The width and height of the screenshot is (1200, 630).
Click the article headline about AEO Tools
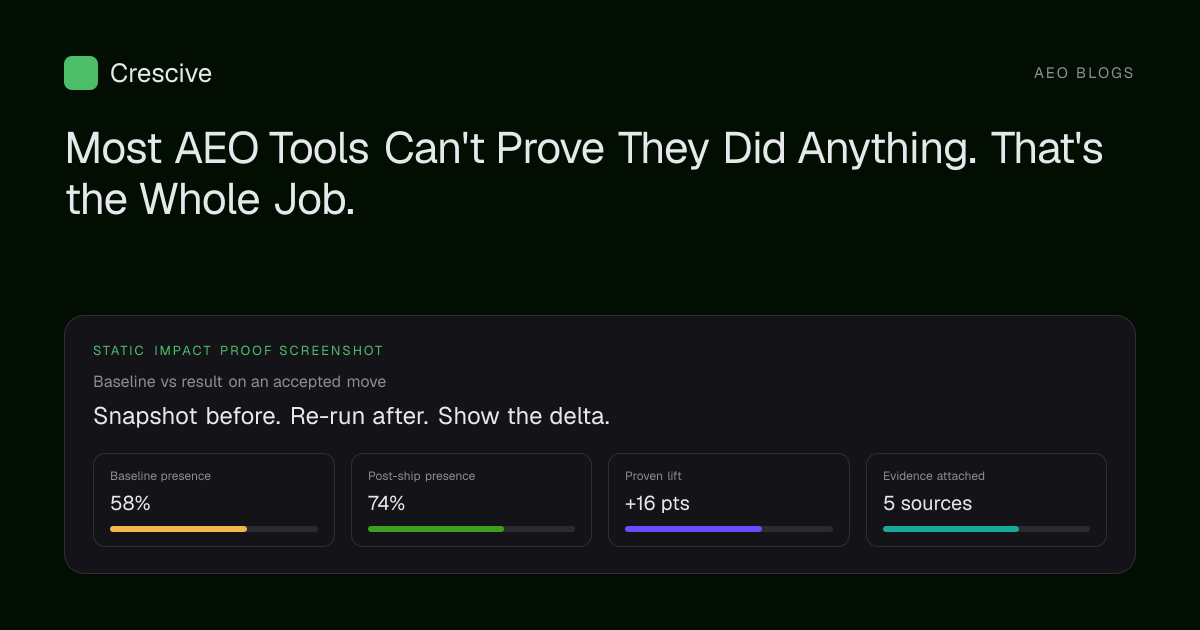point(584,174)
